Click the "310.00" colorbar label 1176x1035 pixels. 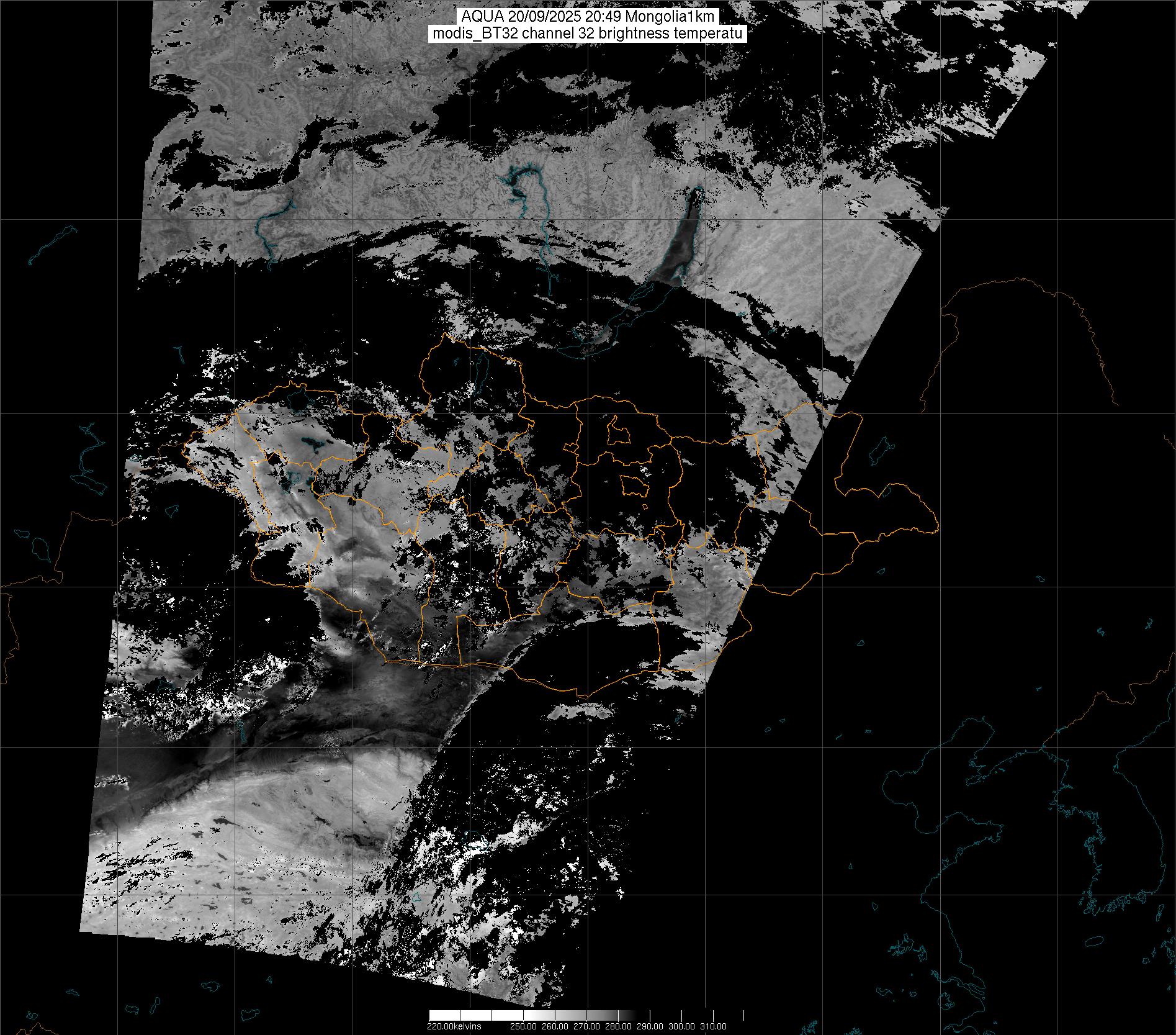pos(714,1026)
